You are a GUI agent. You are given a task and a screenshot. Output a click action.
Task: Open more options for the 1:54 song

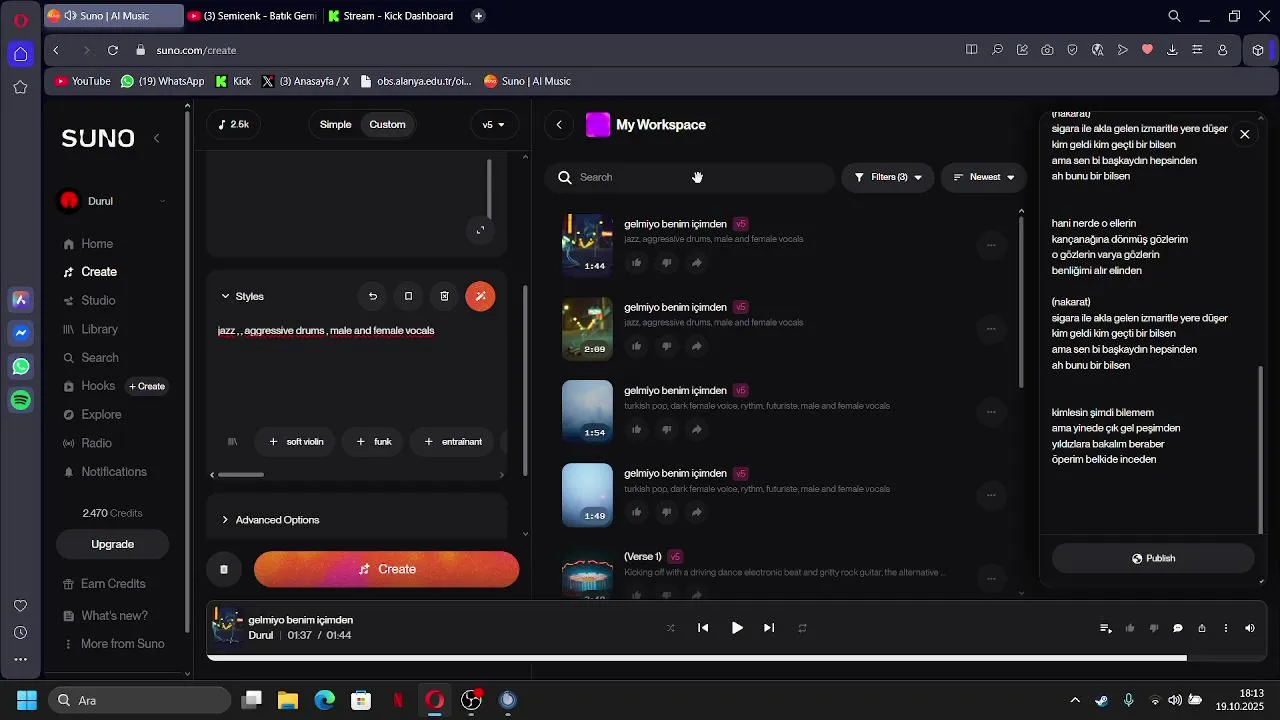coord(991,412)
